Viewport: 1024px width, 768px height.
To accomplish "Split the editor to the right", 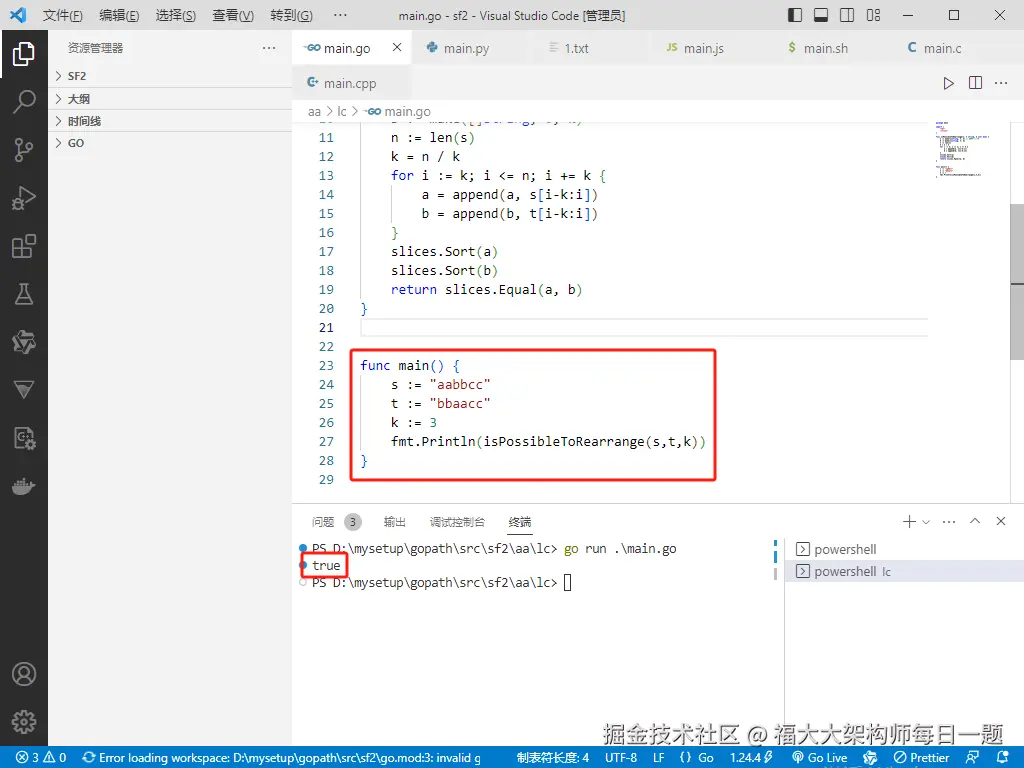I will point(975,83).
